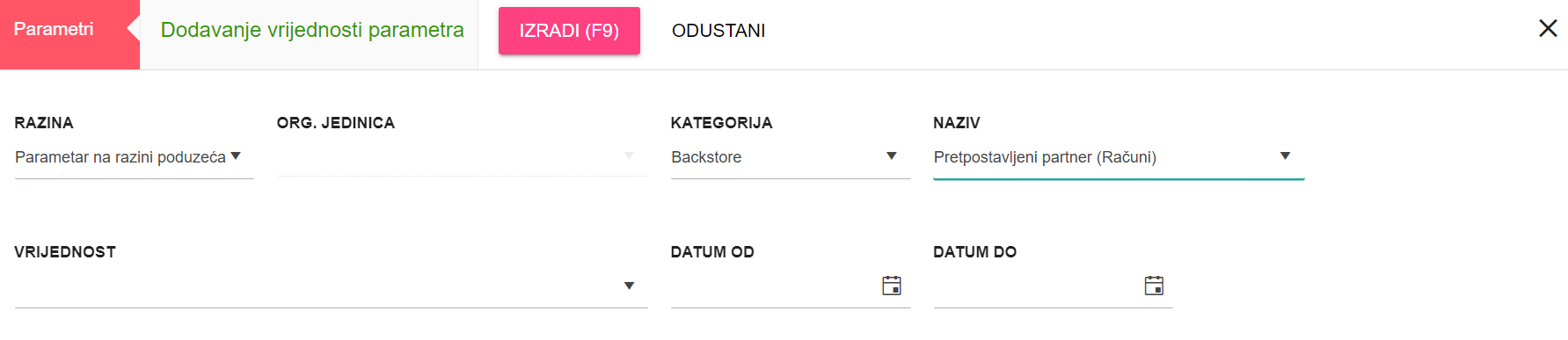Image resolution: width=1568 pixels, height=340 pixels.
Task: Click the 'Pretpostavljeni partner (Računi)' value
Action: [x=1045, y=157]
